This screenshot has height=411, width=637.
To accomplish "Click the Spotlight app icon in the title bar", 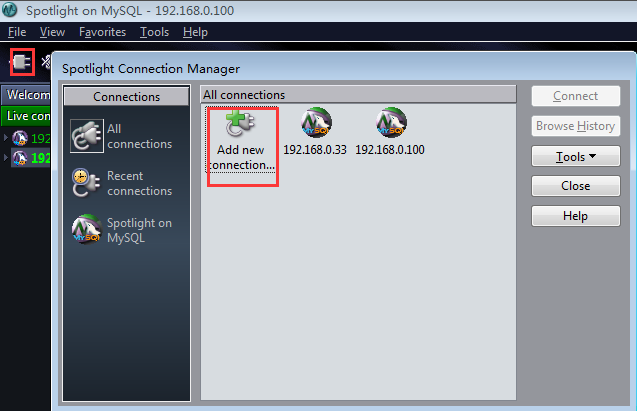I will click(10, 10).
